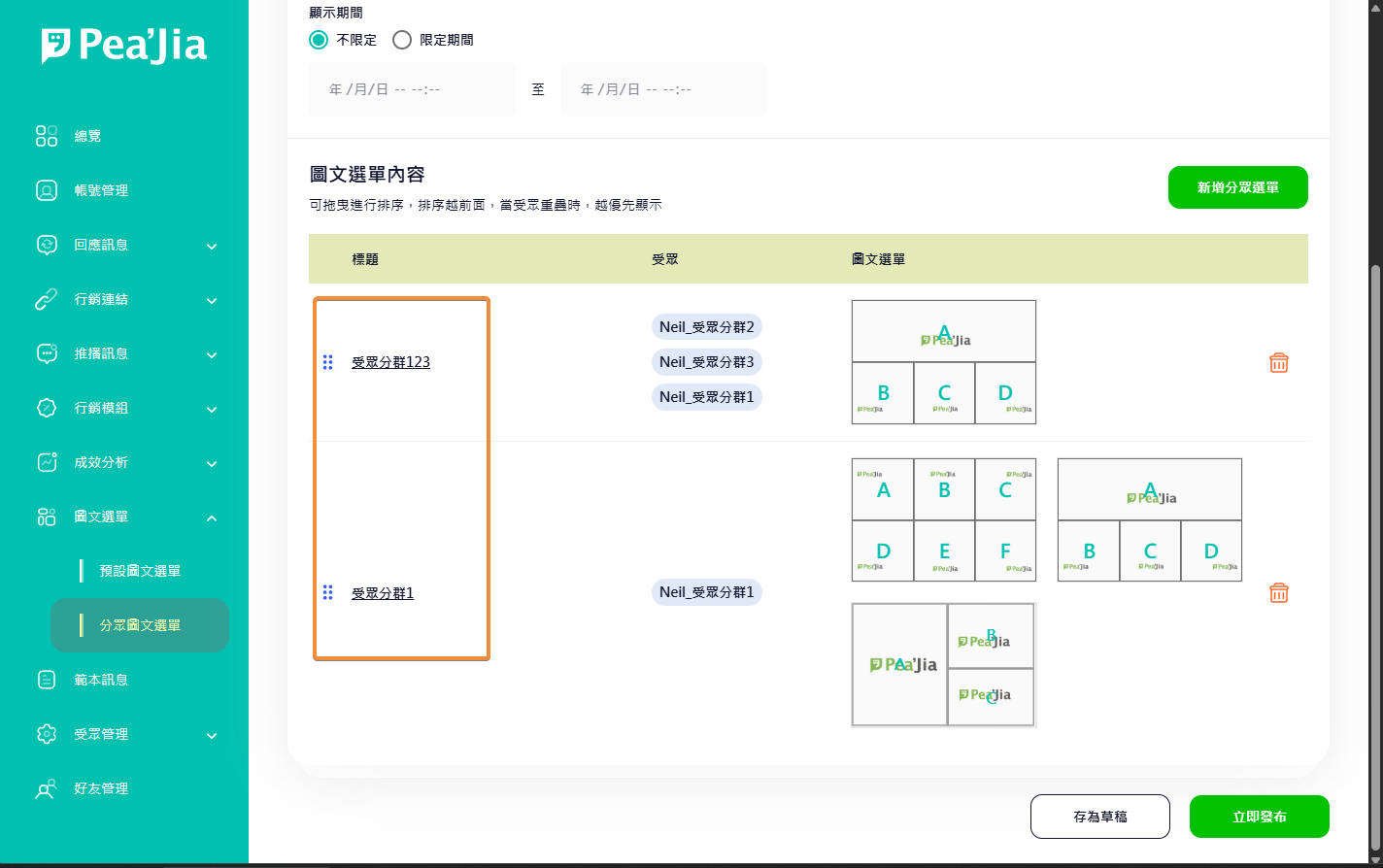
Task: Click the start date-time input field
Action: pos(412,89)
